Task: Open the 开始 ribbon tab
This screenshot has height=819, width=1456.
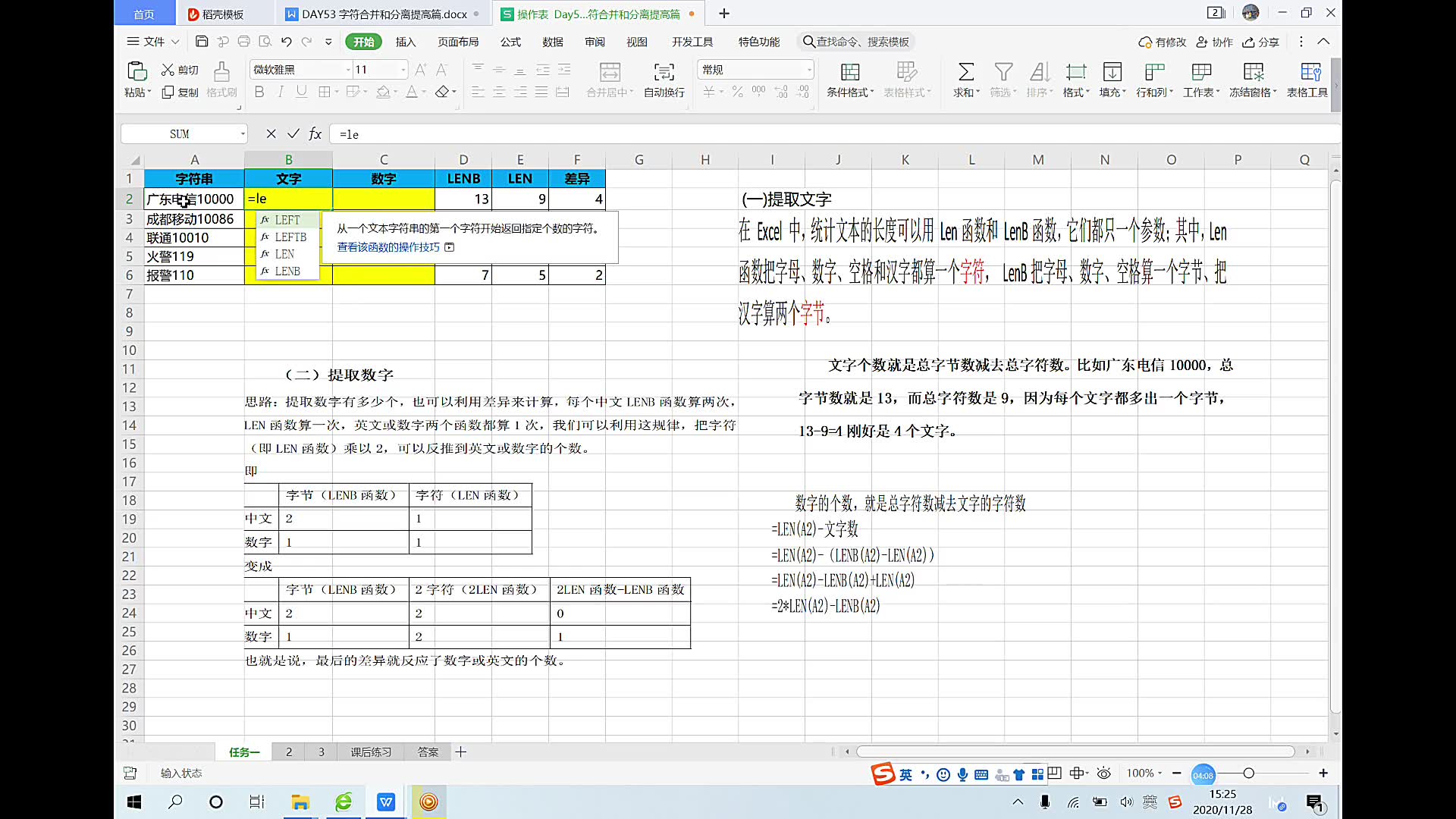Action: [363, 41]
